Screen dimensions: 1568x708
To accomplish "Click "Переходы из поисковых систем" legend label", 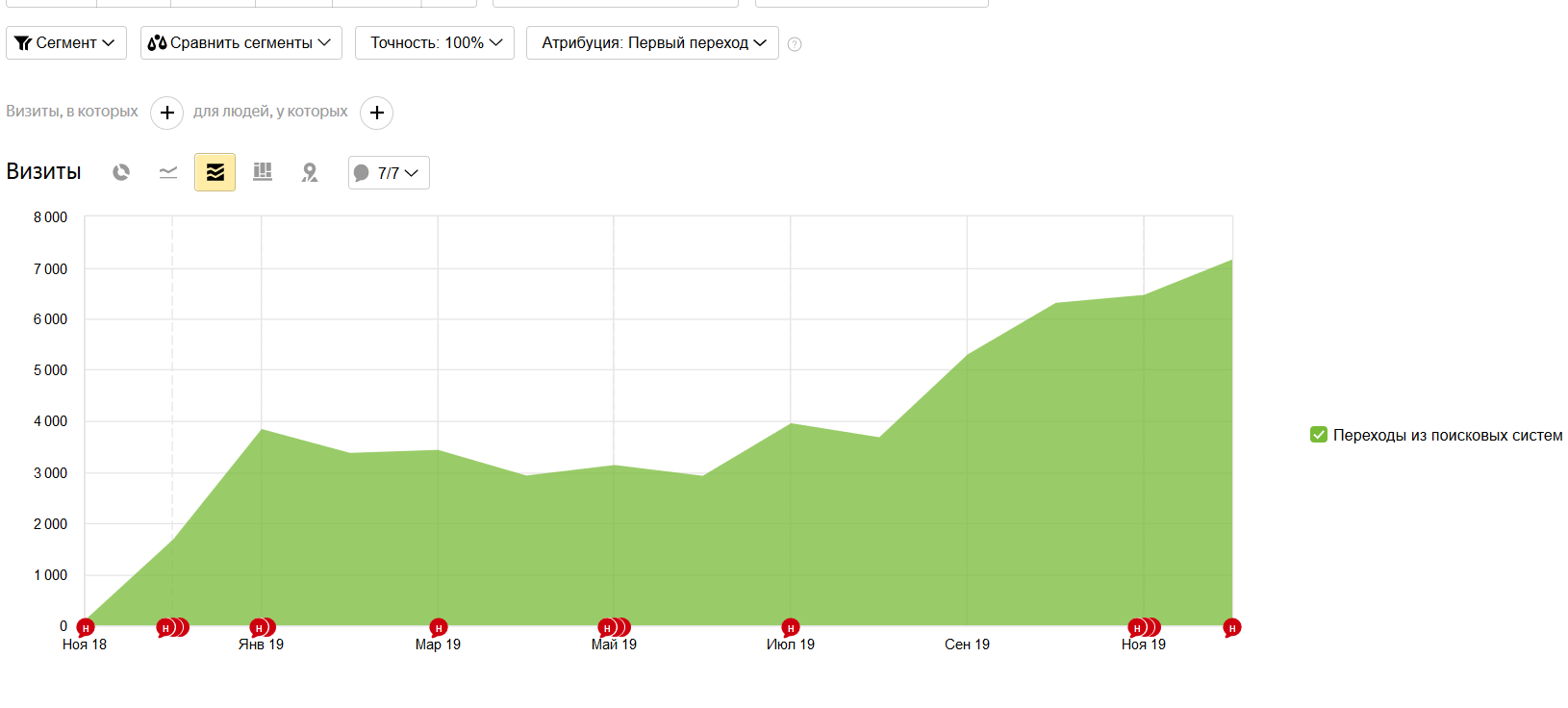I will [x=1447, y=435].
